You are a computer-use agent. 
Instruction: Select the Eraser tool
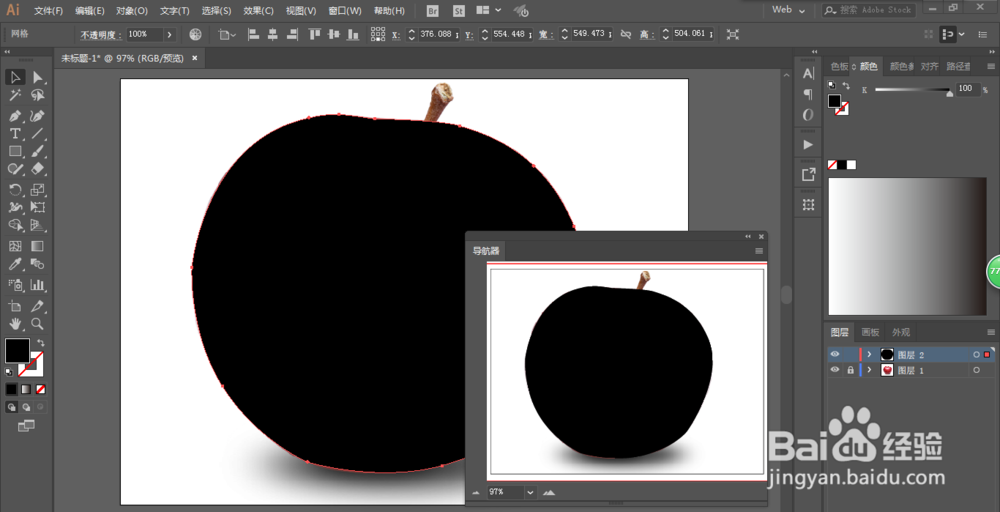click(38, 168)
